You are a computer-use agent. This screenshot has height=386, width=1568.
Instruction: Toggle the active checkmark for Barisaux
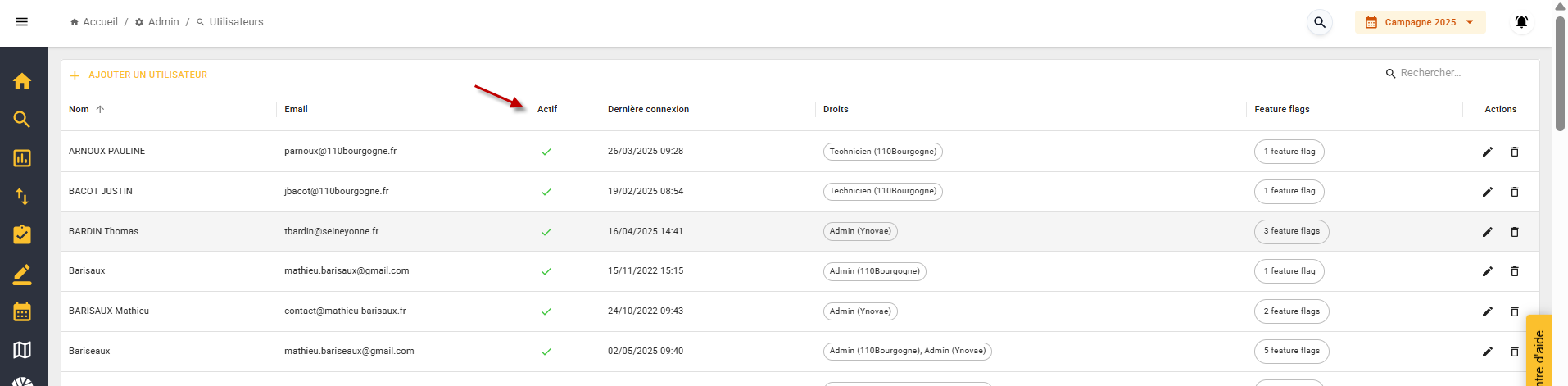[x=546, y=271]
